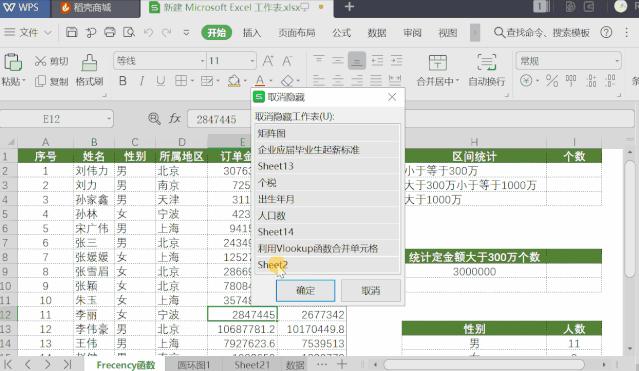Click the align left icon
Viewport: 639px width, 371px height.
click(x=319, y=81)
